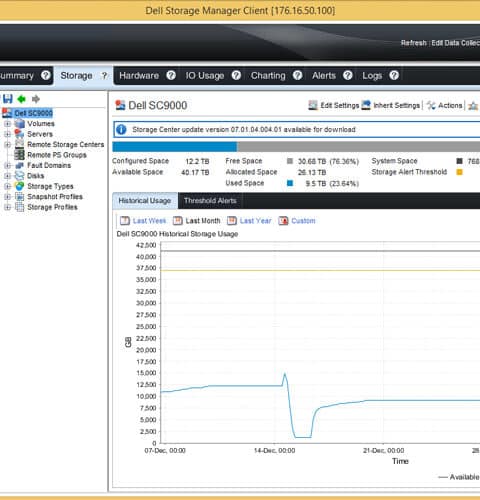
Task: Expand the Servers tree node
Action: [x=7, y=134]
